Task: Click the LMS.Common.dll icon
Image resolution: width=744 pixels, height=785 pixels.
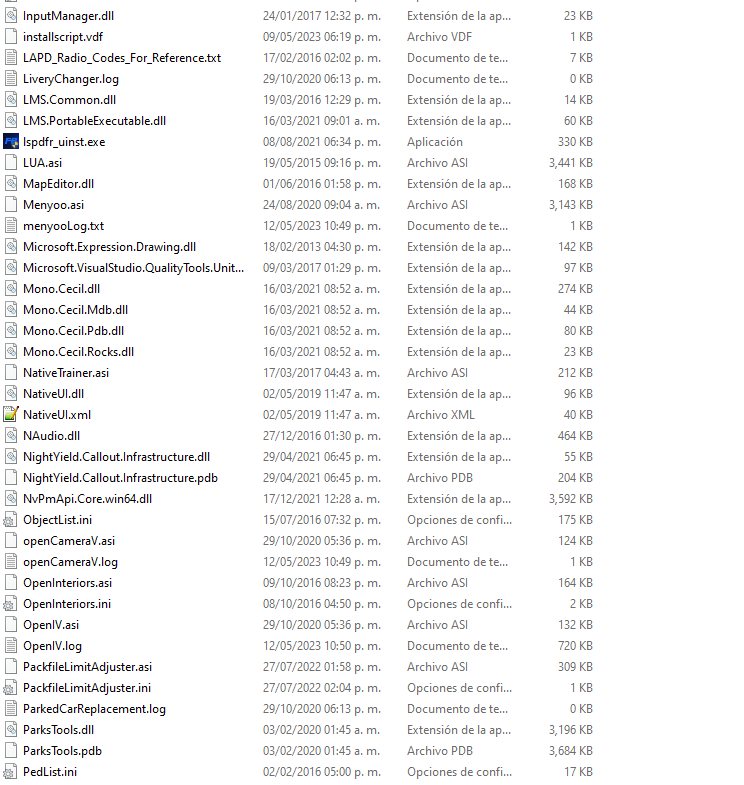Action: coord(11,100)
